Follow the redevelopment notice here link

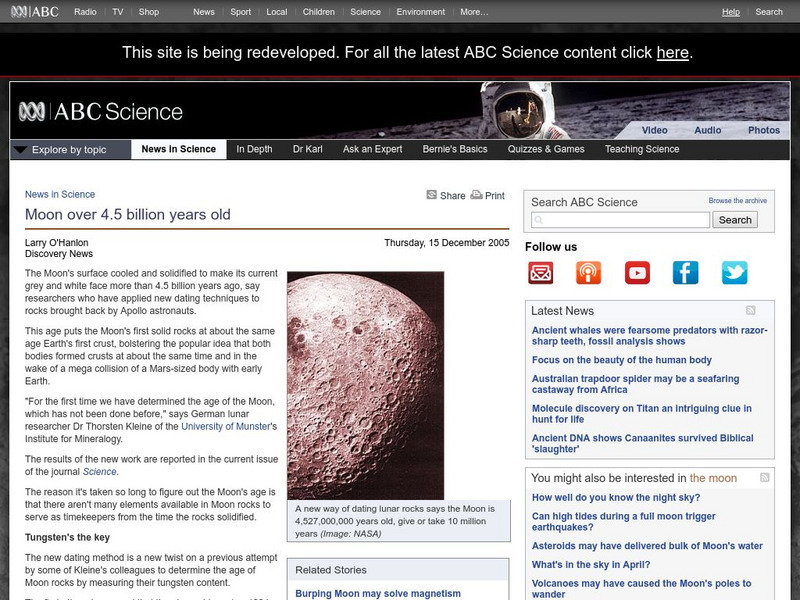click(x=674, y=52)
